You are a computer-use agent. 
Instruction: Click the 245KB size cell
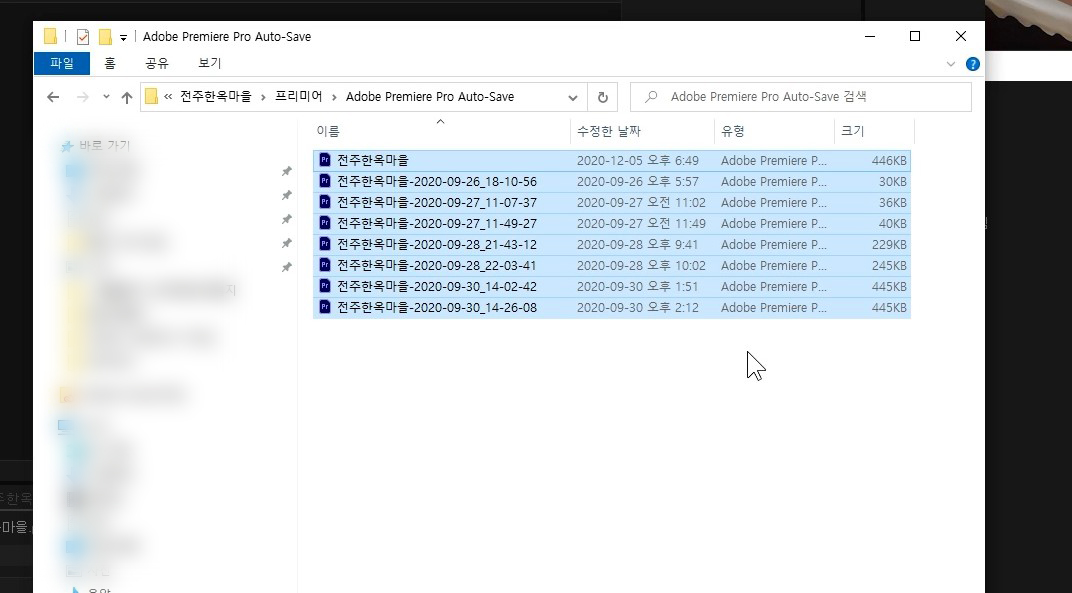click(889, 265)
